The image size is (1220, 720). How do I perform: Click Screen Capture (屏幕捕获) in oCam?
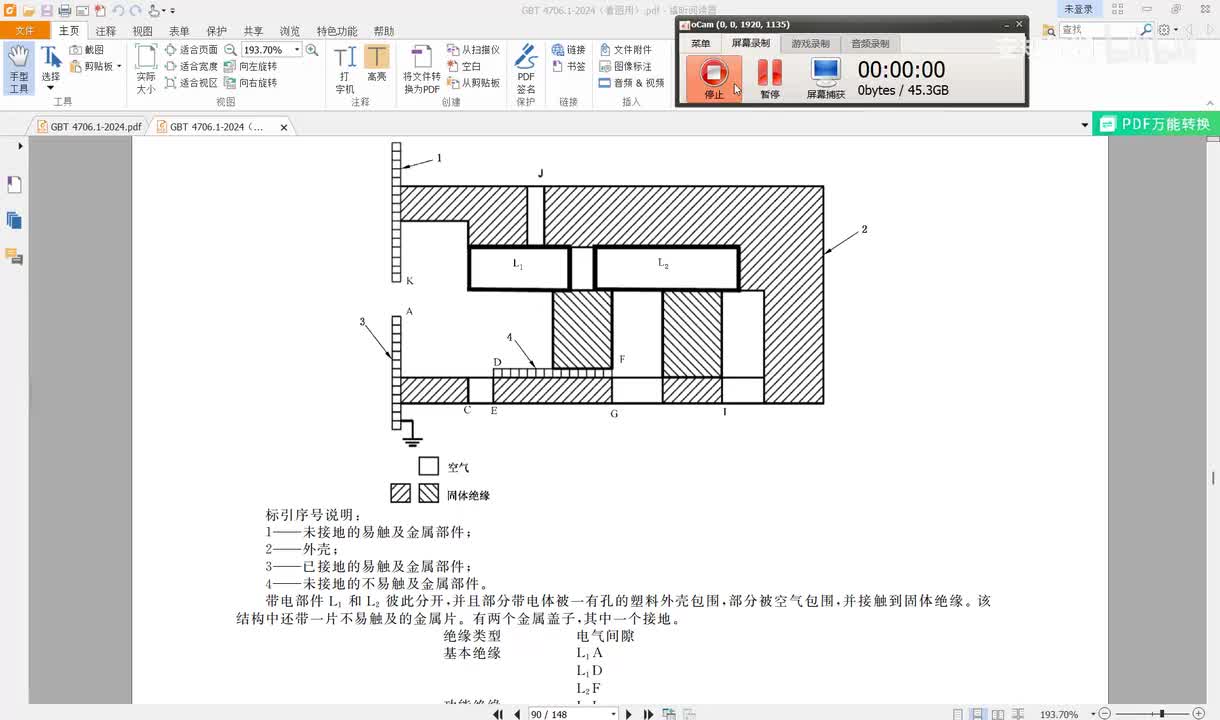(x=826, y=78)
